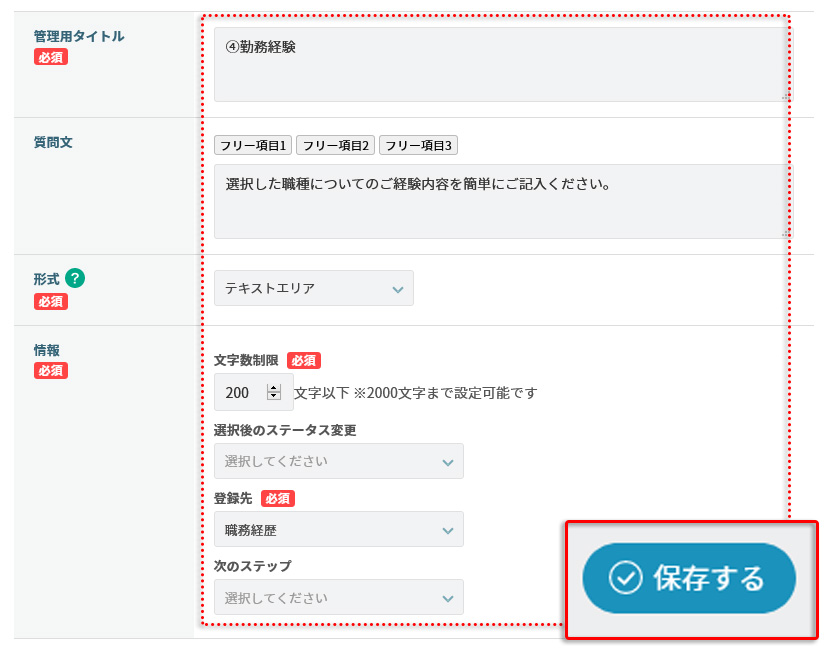Click the checkmark icon in 保存する button

tap(625, 578)
